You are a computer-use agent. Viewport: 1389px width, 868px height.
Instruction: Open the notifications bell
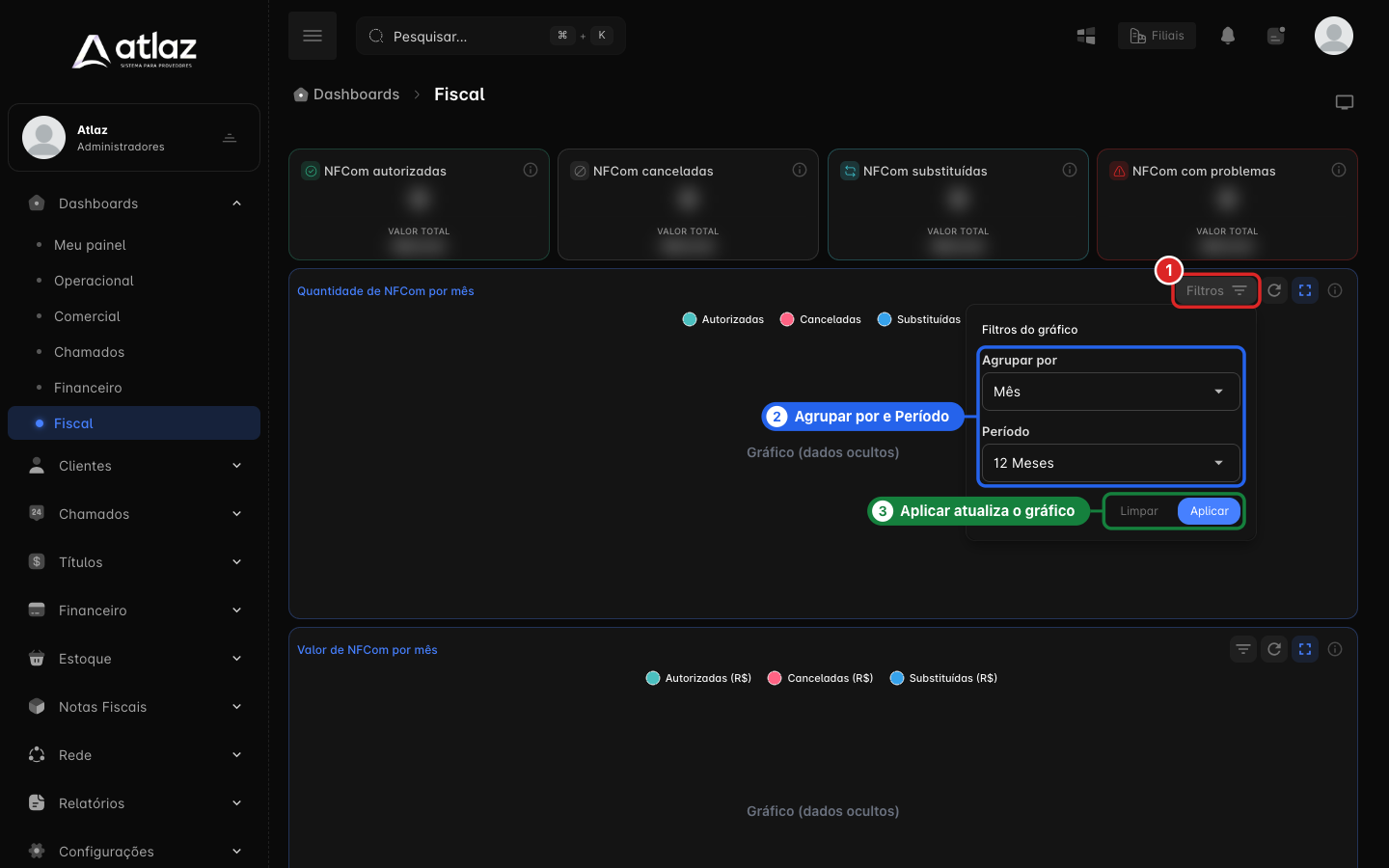click(x=1228, y=36)
